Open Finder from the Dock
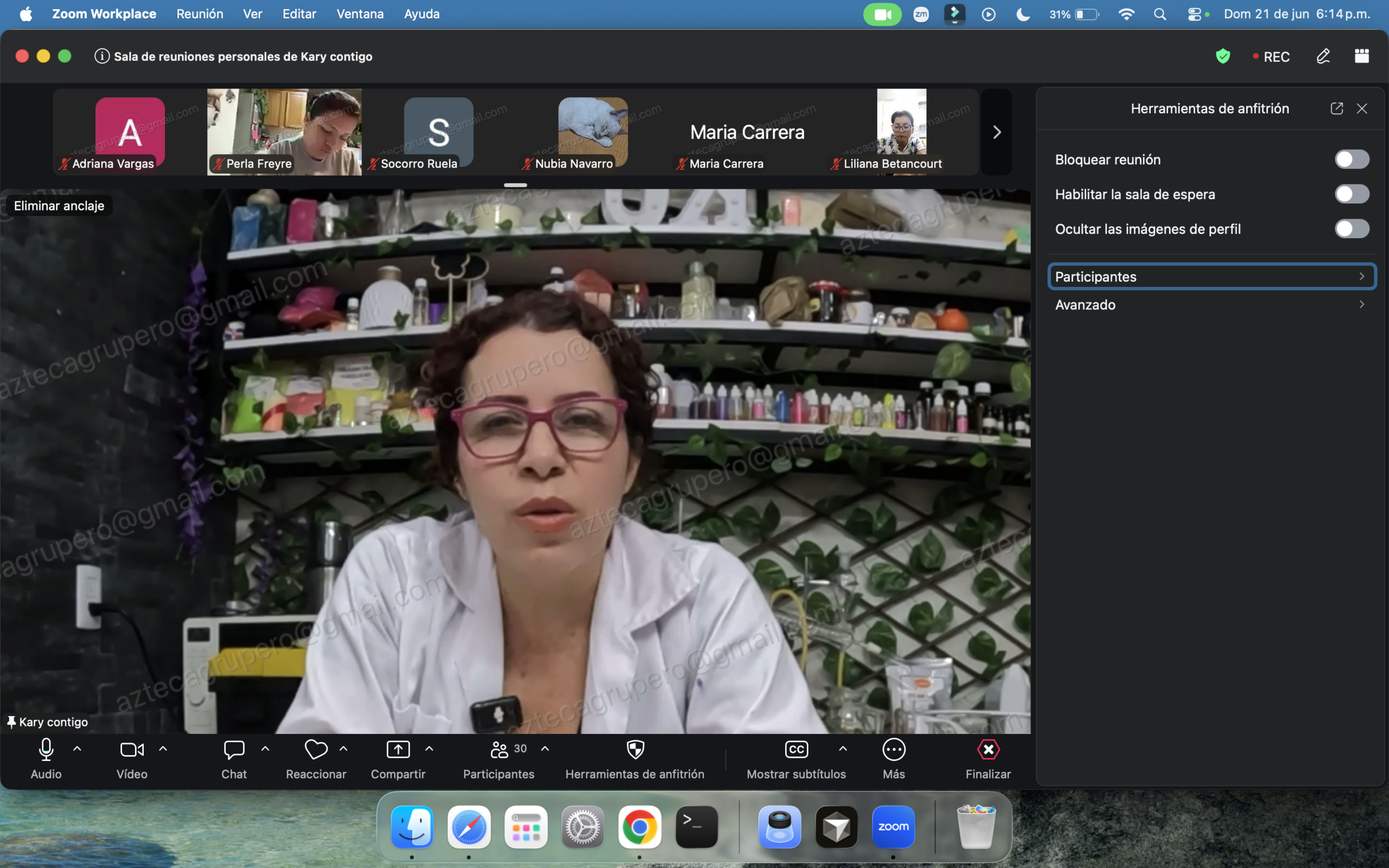Screen dimensions: 1389x868 coord(411,827)
